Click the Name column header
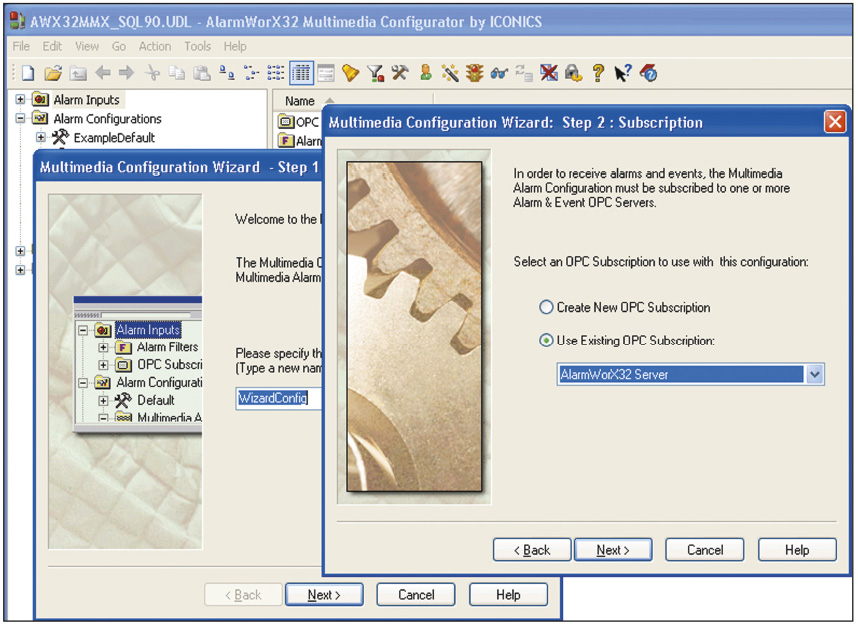Screen dimensions: 858x626 click(x=299, y=101)
